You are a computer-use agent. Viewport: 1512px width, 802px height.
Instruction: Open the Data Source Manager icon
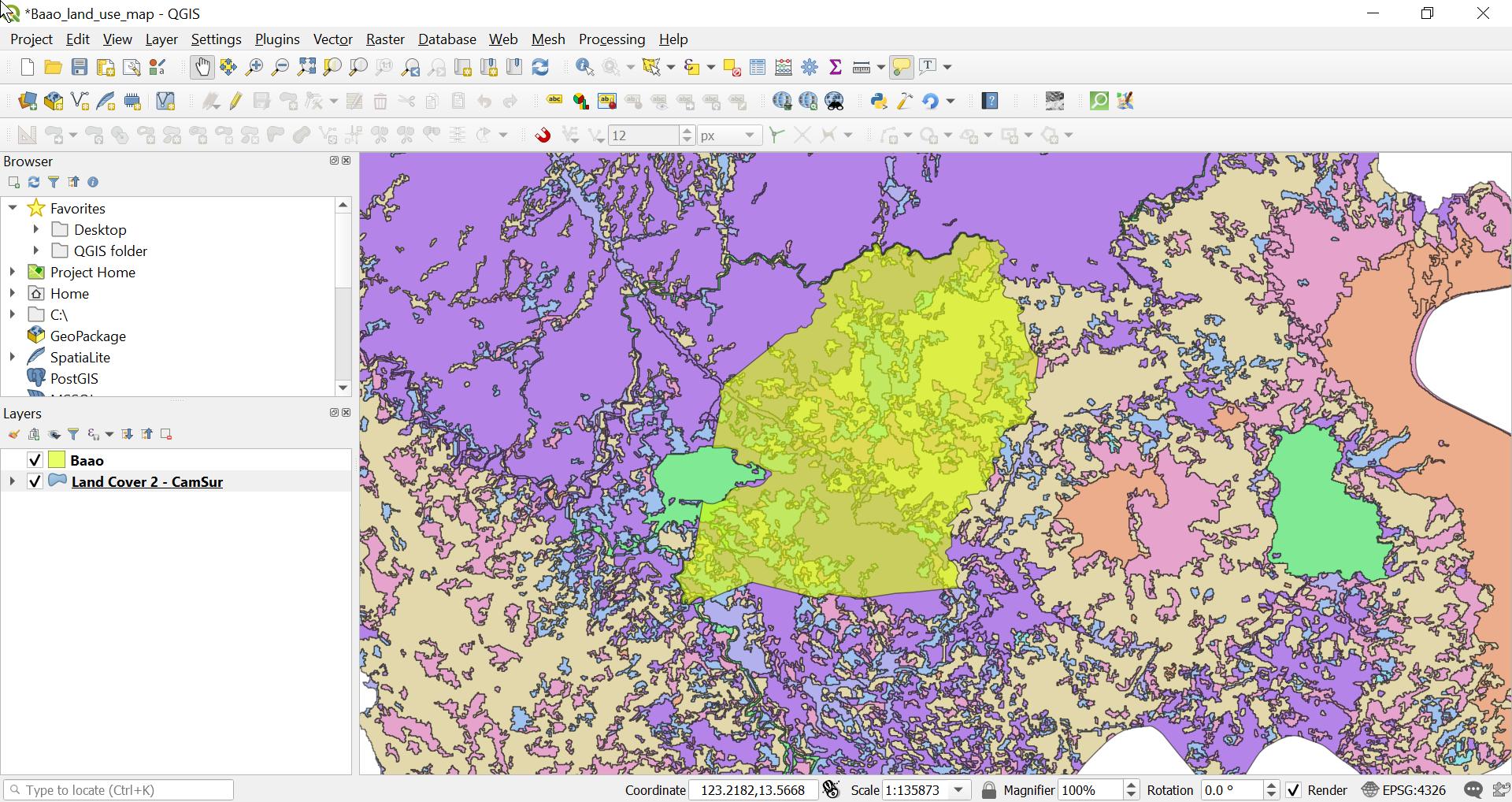pos(28,101)
